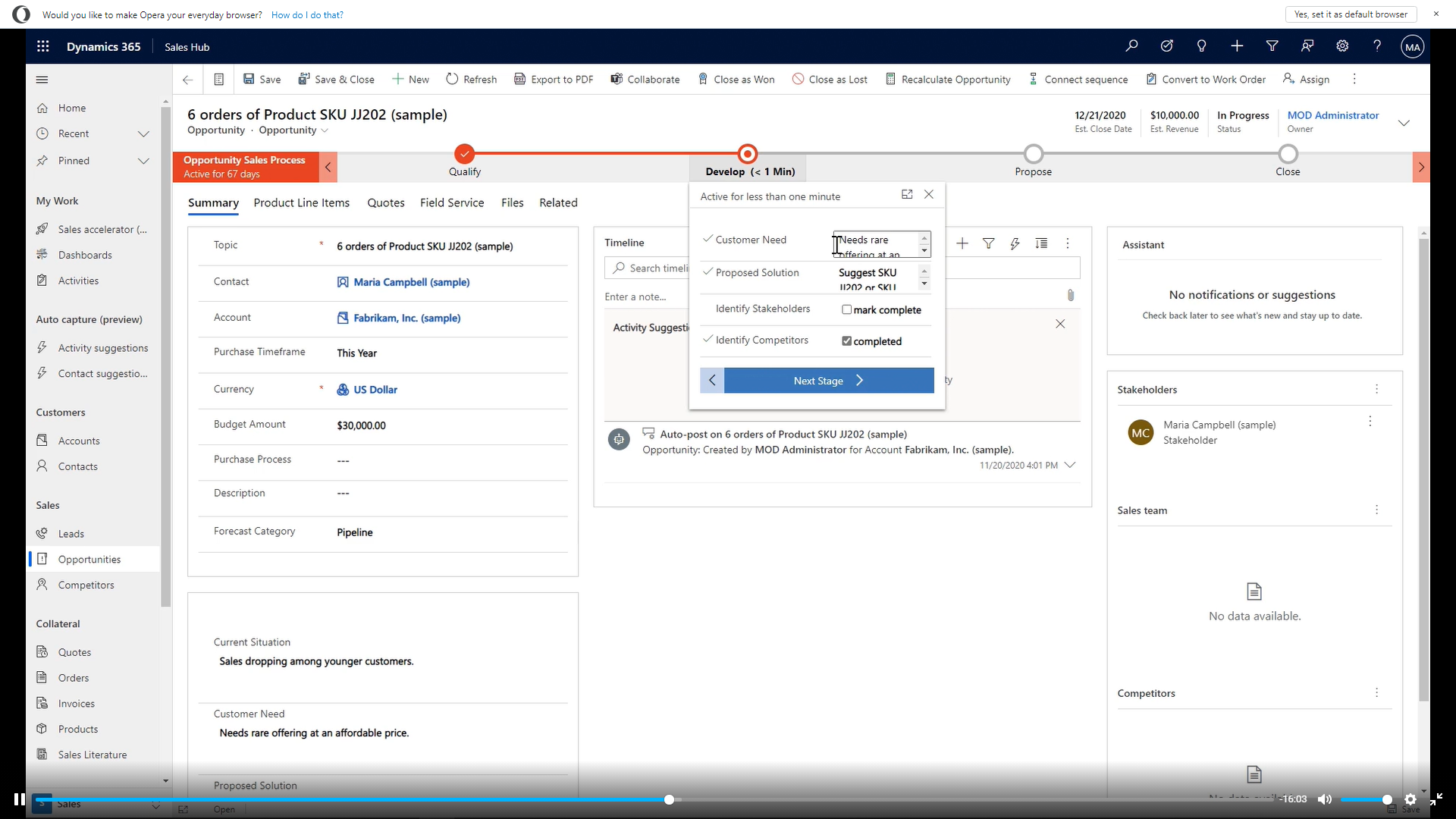The height and width of the screenshot is (819, 1456).
Task: Click Yes, set it as default browser
Action: [1351, 14]
